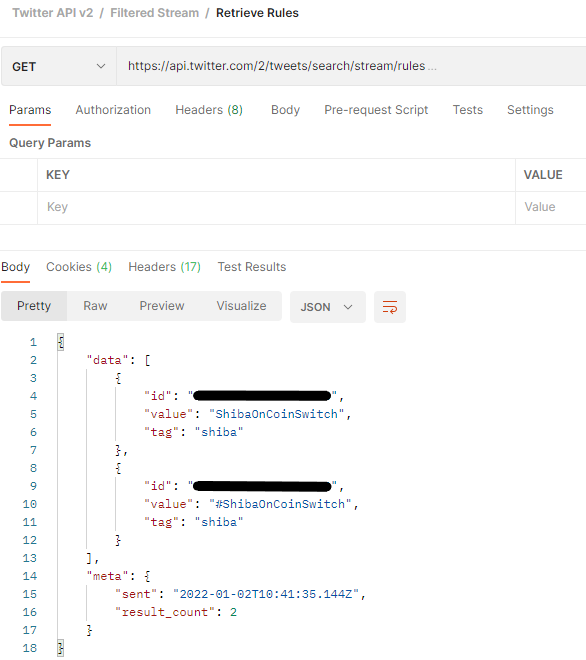
Task: Click the "#ShibaOnCoinSwitch" value on line 10
Action: pos(280,504)
